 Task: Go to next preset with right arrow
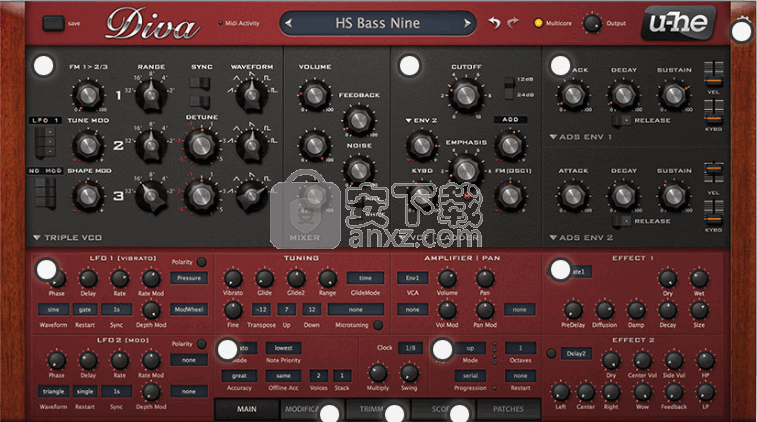468,22
